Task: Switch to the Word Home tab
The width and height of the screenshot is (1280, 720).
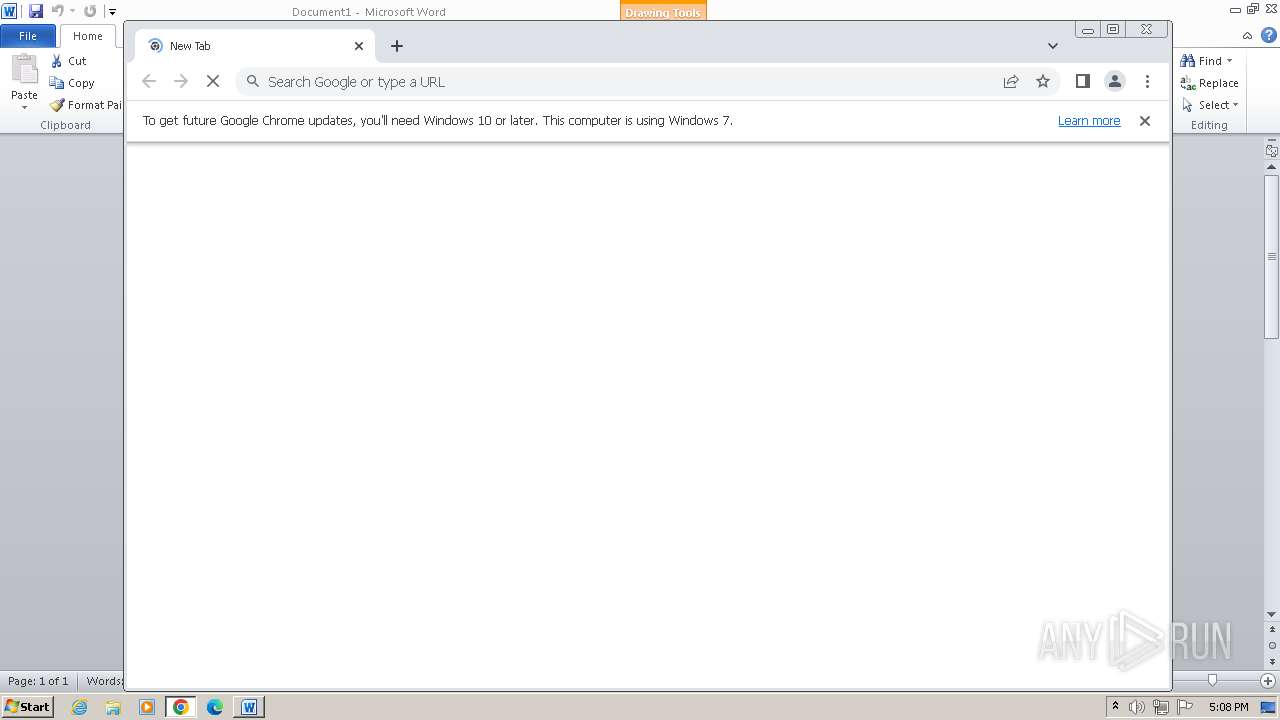Action: (88, 36)
